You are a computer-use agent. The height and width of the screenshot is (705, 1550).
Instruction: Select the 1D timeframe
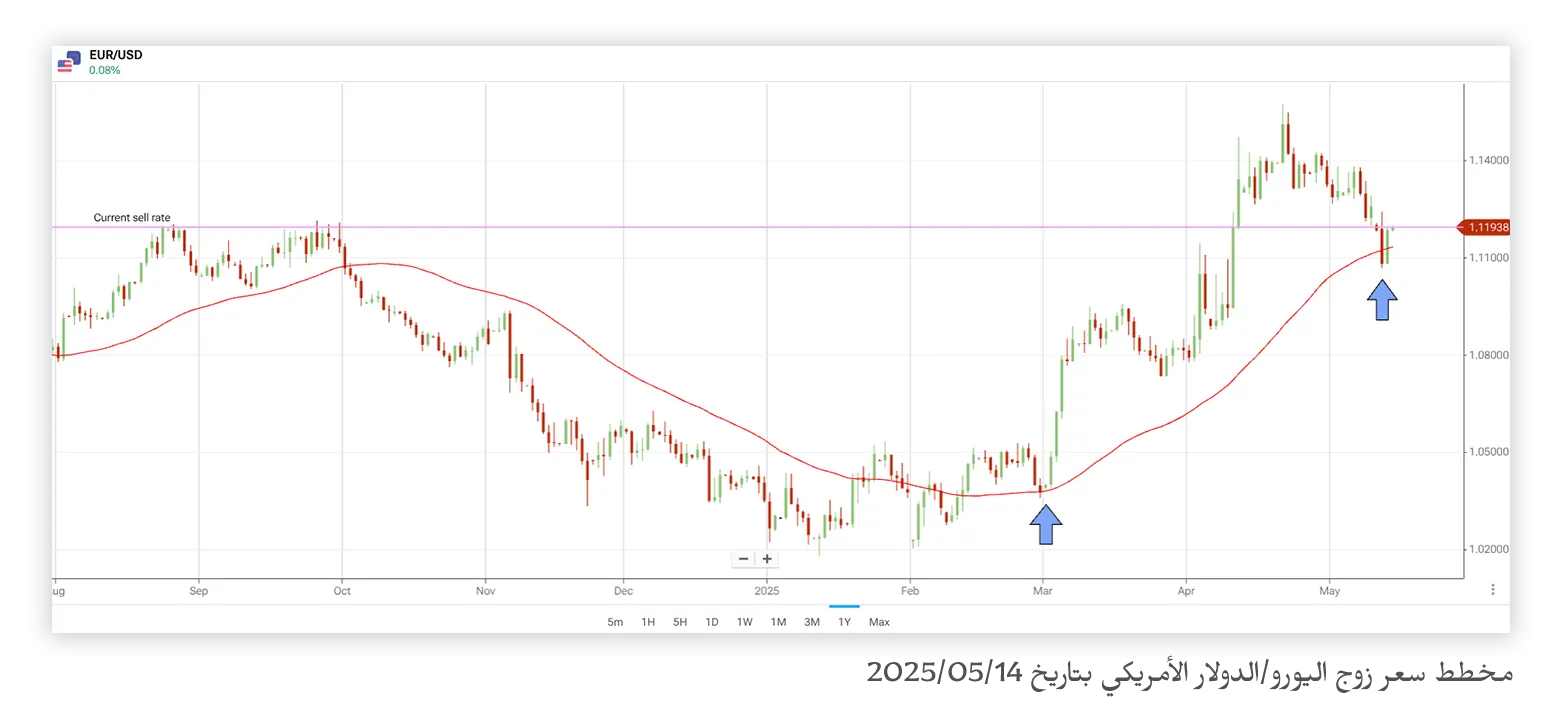712,622
